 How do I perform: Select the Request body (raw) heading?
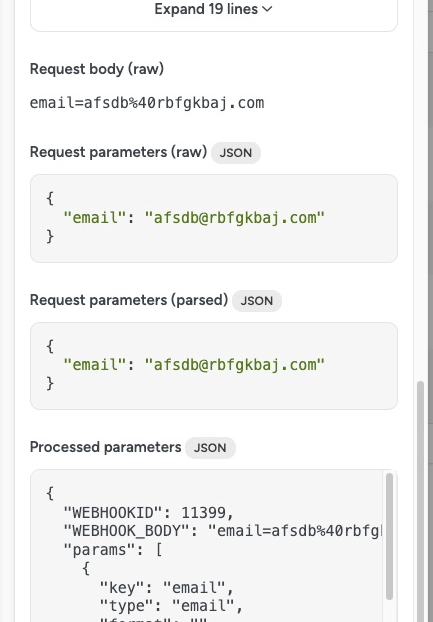(x=97, y=69)
